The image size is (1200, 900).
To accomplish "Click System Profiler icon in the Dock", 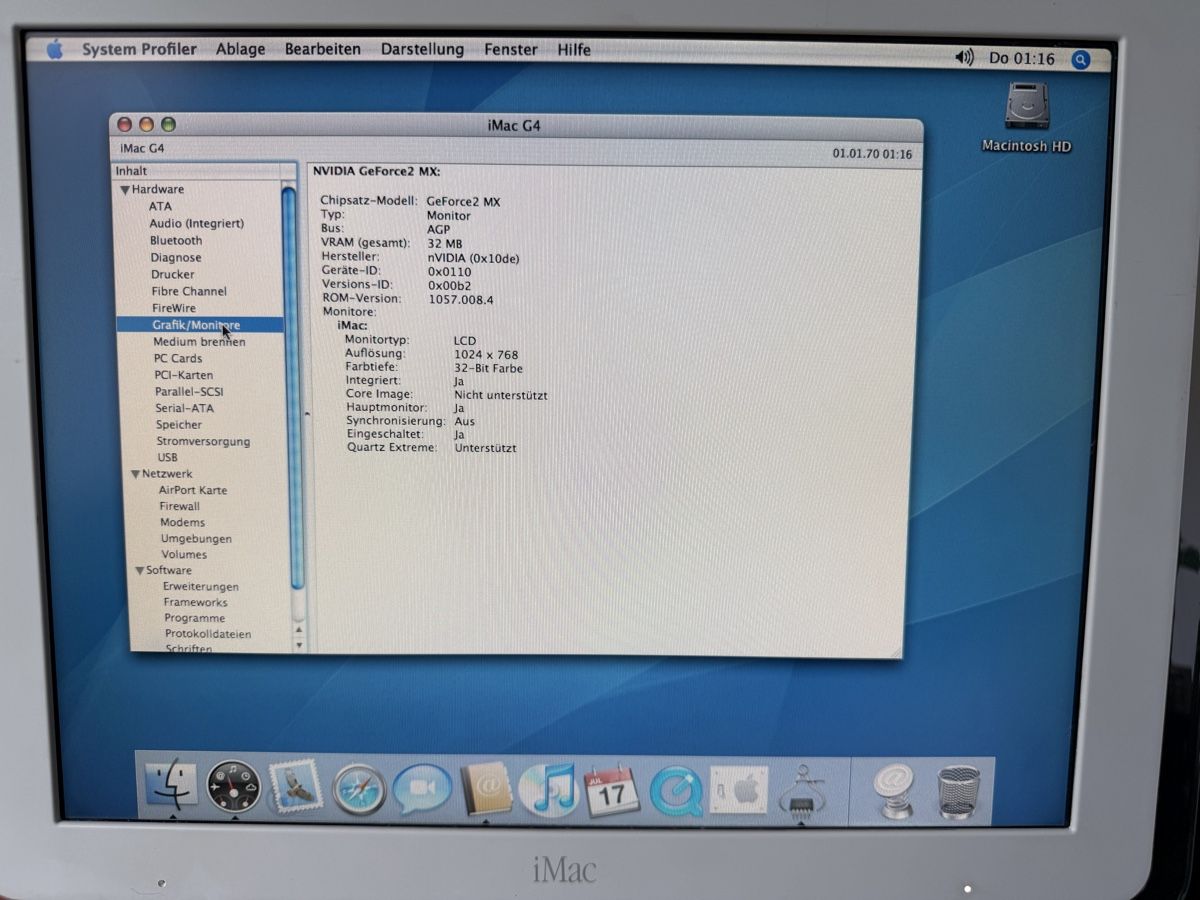I will click(x=801, y=792).
